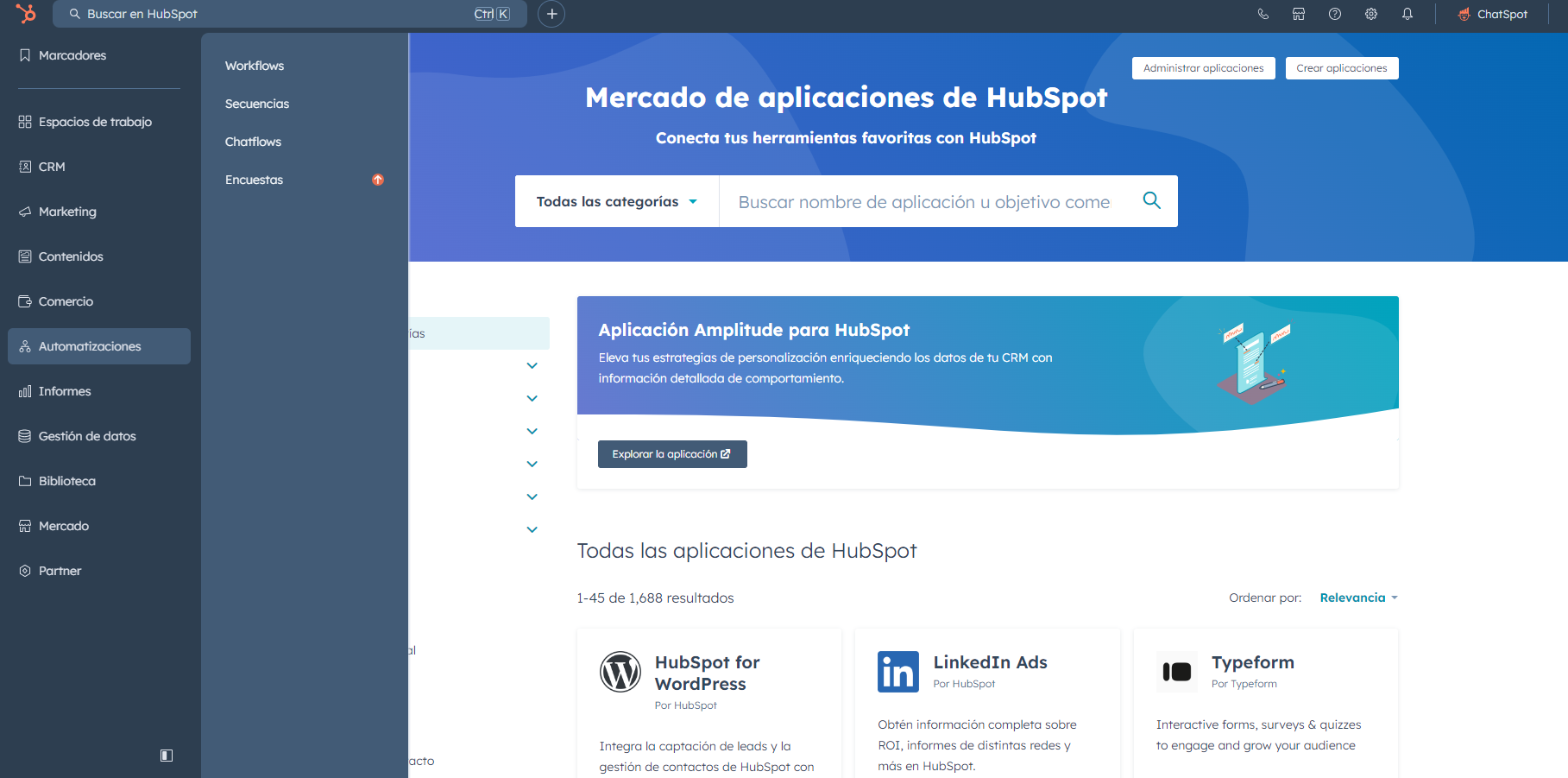1568x778 pixels.
Task: Click the 1-45 de 1,688 resultados text
Action: click(x=655, y=598)
